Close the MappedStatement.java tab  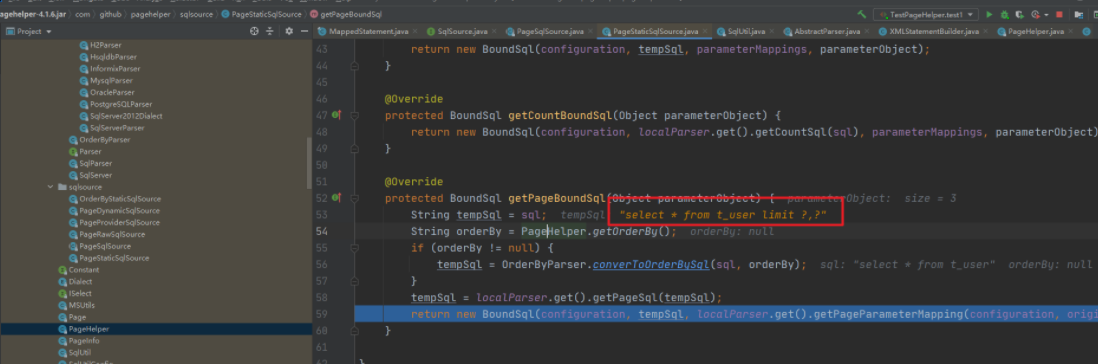point(415,32)
